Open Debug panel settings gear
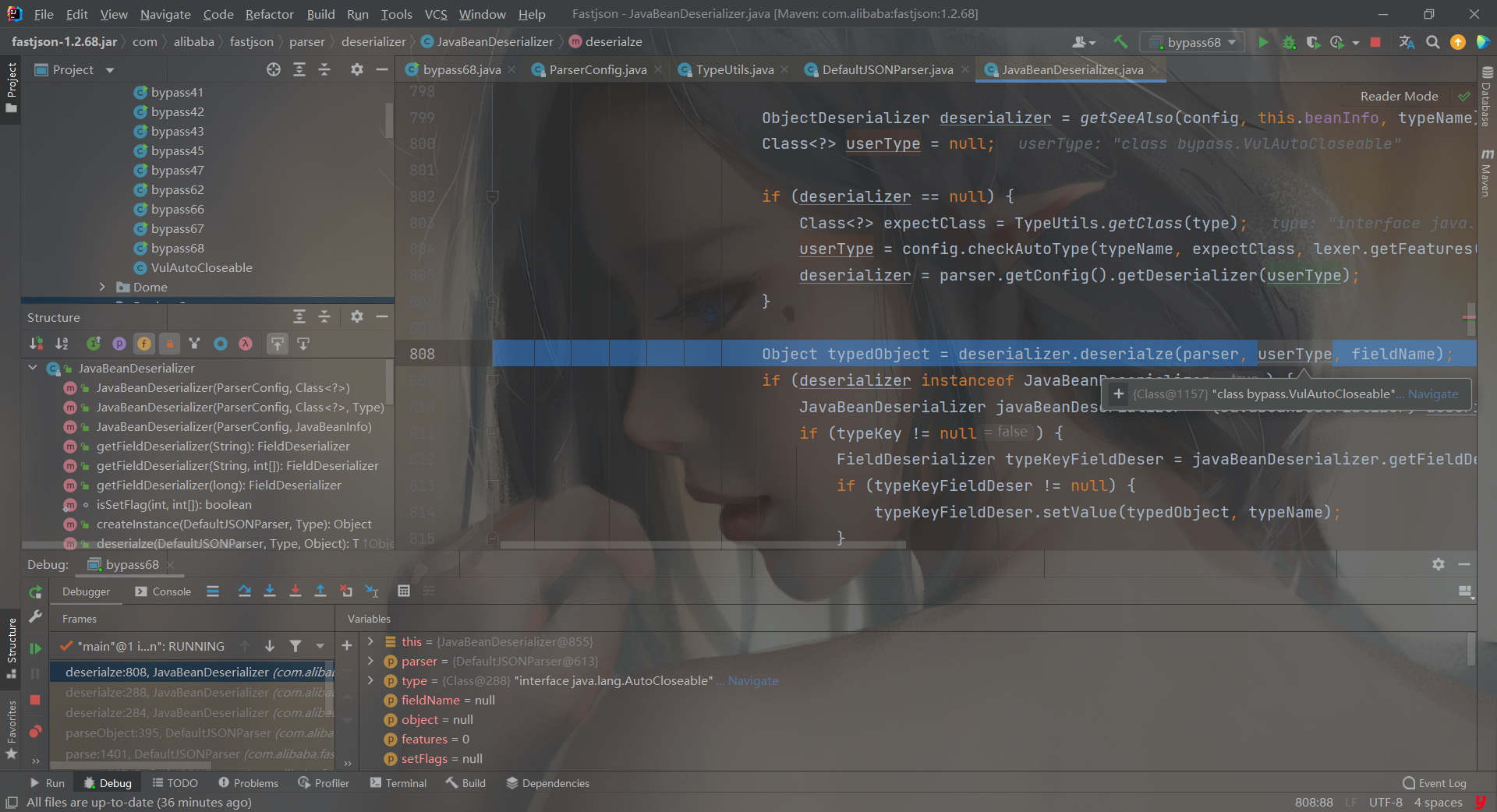The height and width of the screenshot is (812, 1497). pos(1439,564)
